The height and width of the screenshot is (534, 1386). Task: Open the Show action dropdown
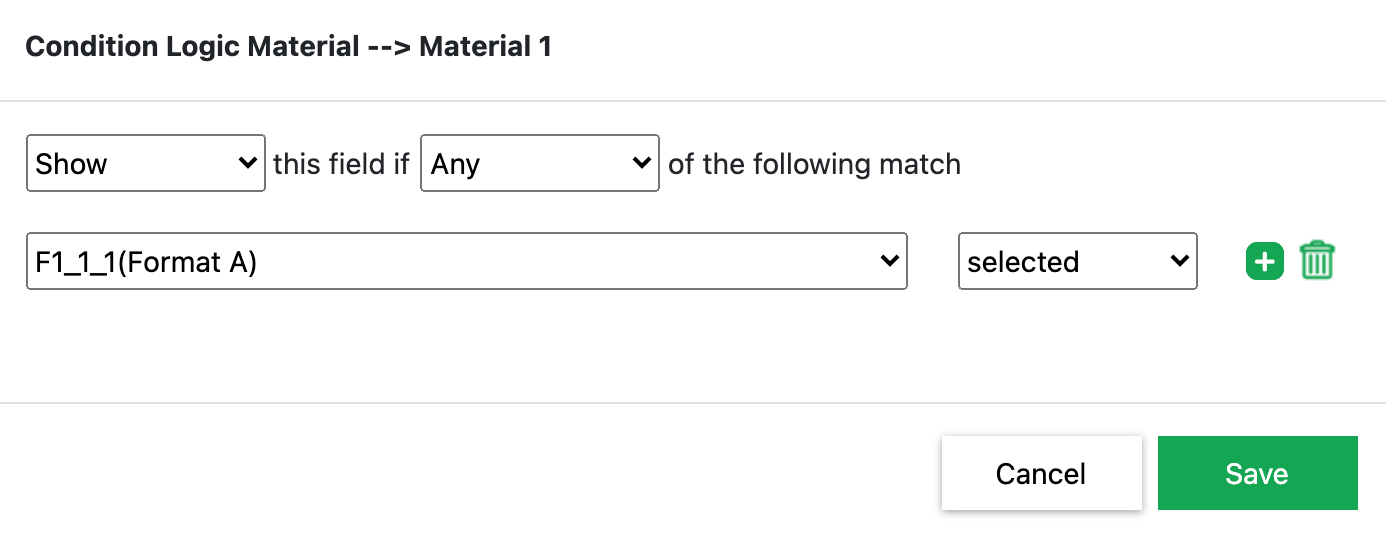[x=145, y=163]
